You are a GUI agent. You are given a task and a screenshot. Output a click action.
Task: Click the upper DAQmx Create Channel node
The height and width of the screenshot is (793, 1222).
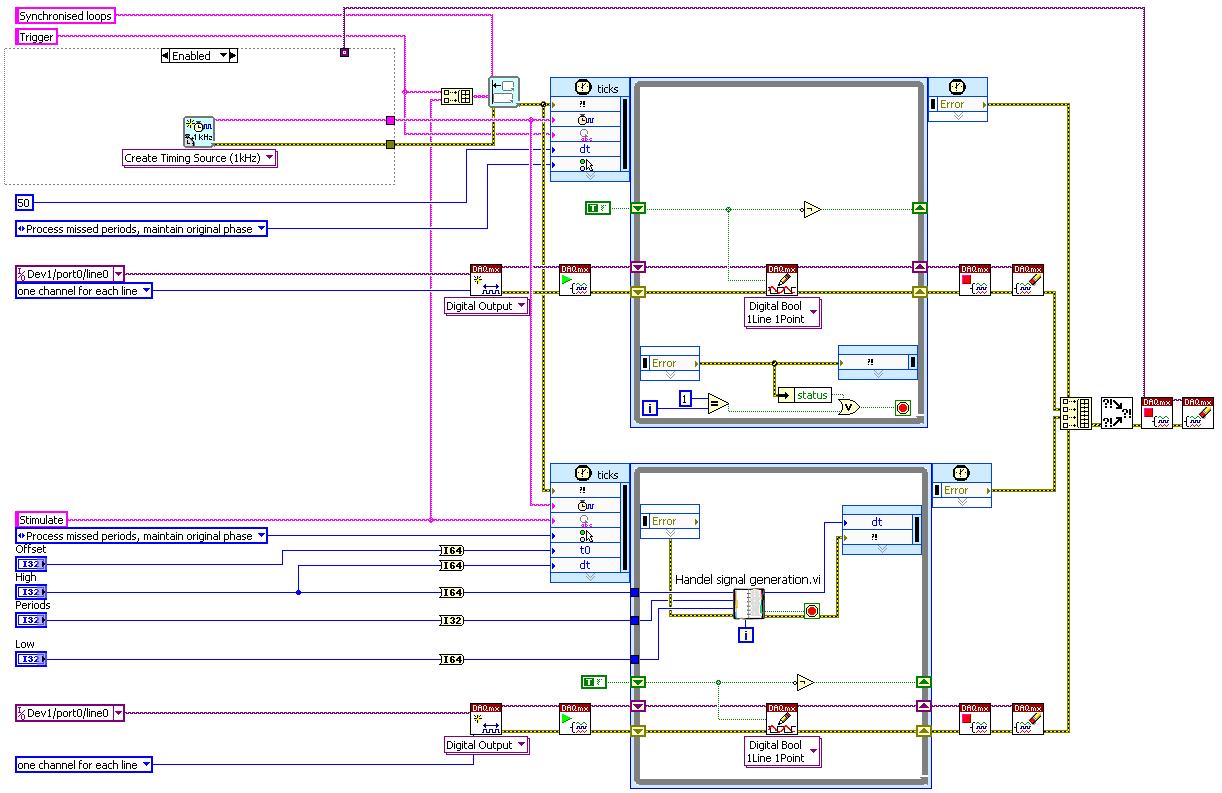[x=486, y=280]
